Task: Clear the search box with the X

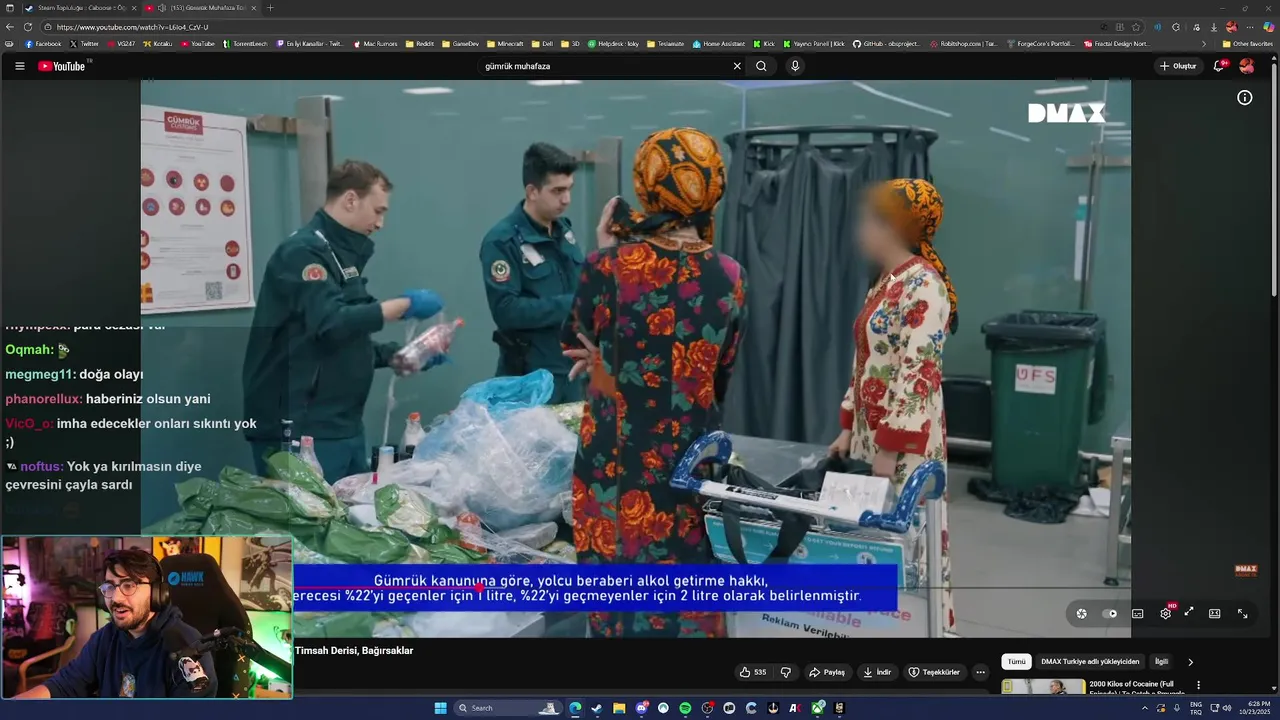Action: pyautogui.click(x=737, y=66)
